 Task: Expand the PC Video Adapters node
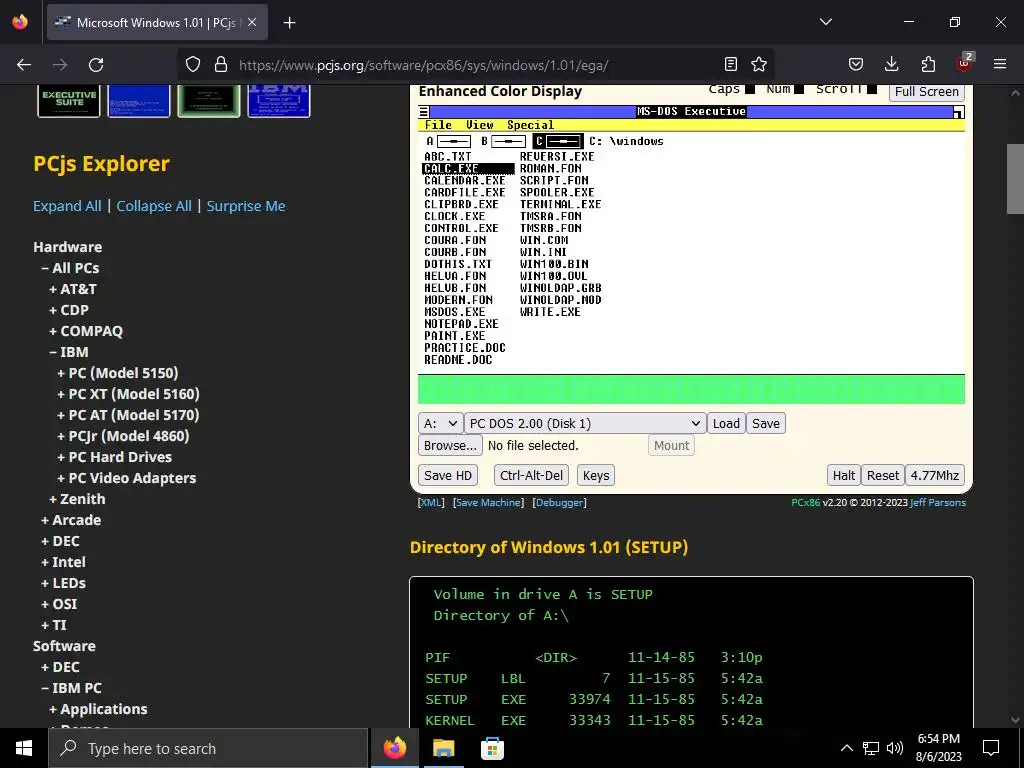127,478
